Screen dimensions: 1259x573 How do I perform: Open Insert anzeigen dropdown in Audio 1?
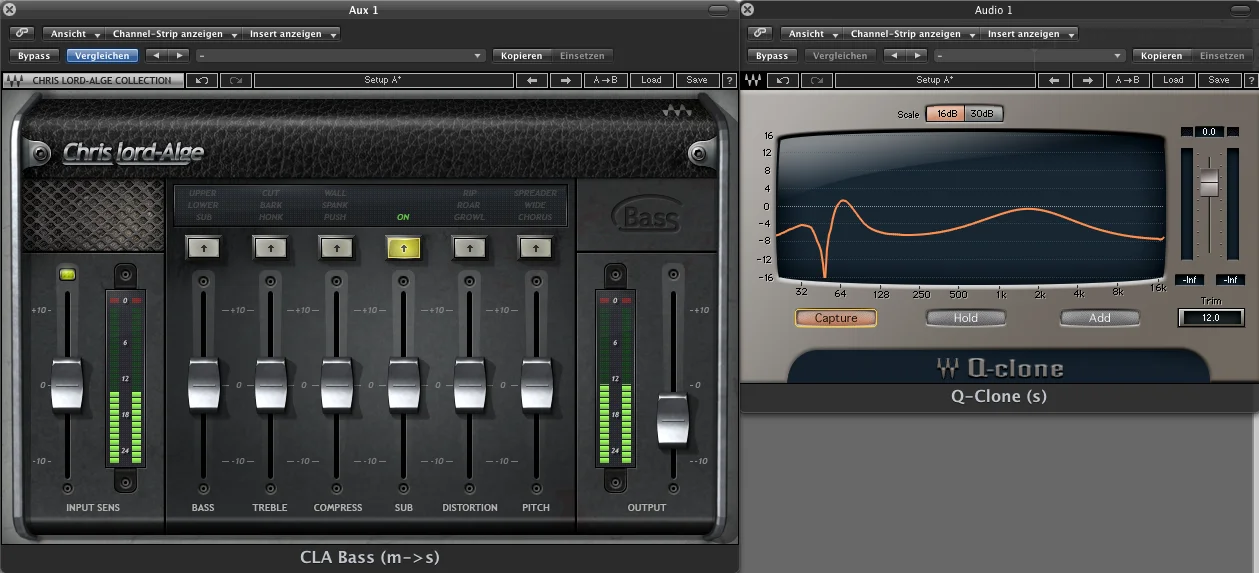(1029, 34)
